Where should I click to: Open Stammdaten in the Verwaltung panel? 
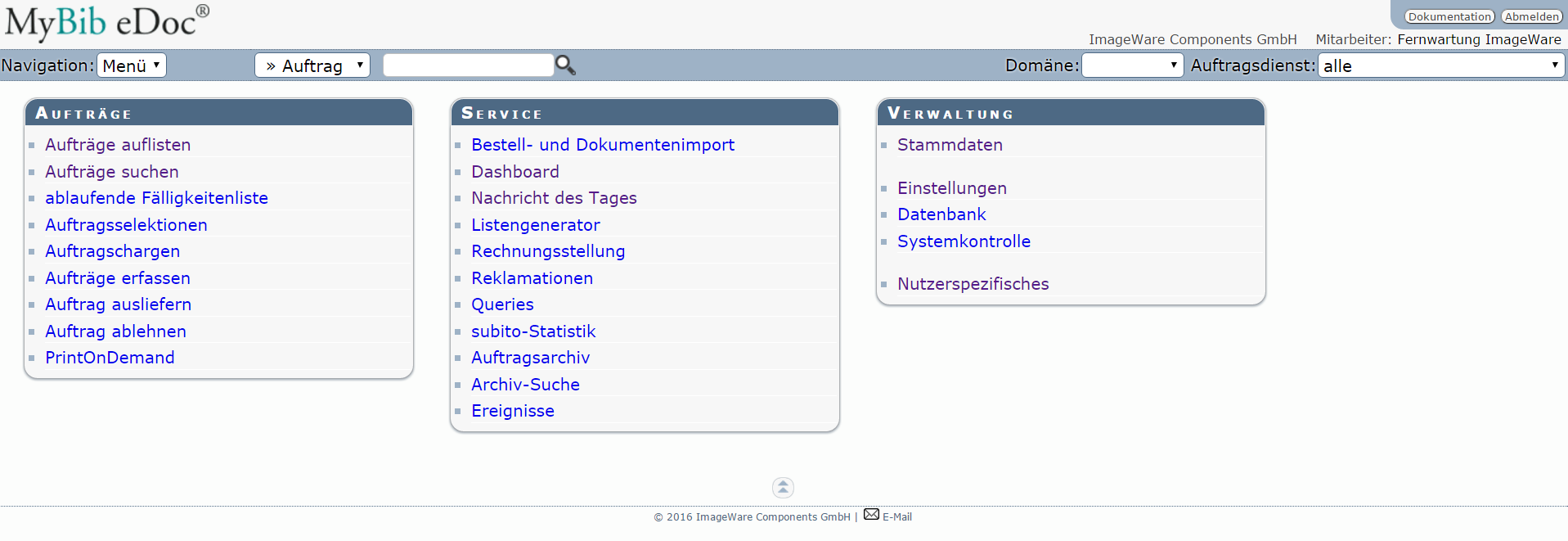coord(950,145)
